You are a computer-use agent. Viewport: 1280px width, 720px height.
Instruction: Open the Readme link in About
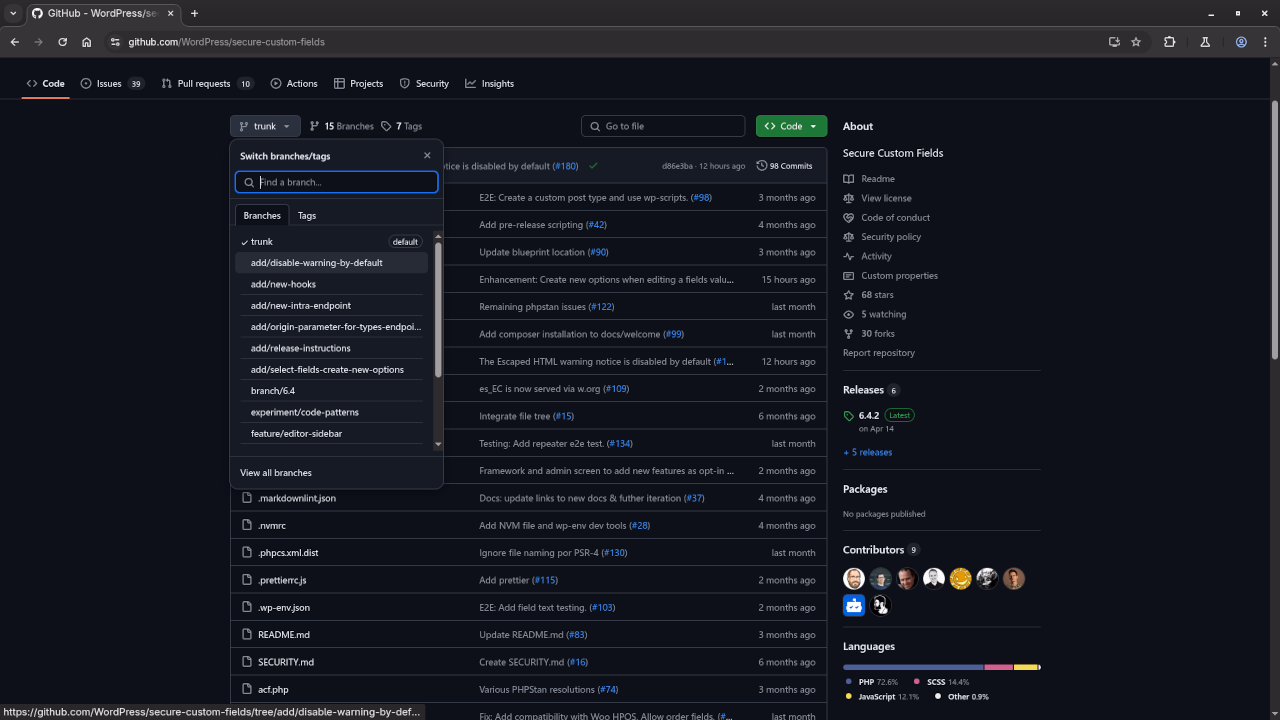[x=869, y=179]
